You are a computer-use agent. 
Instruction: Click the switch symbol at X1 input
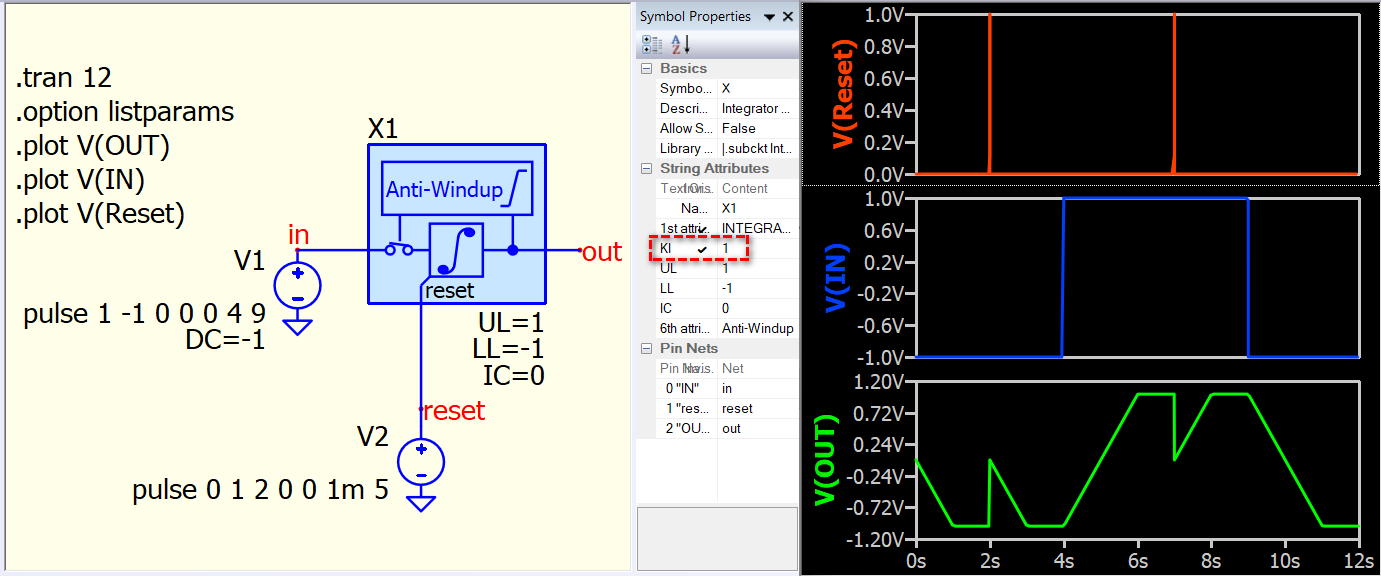(400, 249)
